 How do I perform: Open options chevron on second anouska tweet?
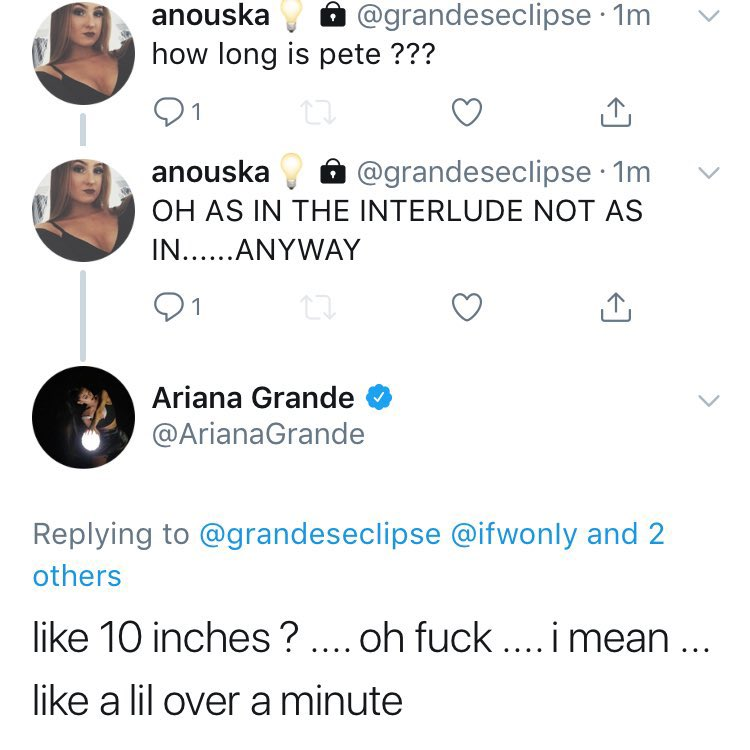(x=708, y=173)
